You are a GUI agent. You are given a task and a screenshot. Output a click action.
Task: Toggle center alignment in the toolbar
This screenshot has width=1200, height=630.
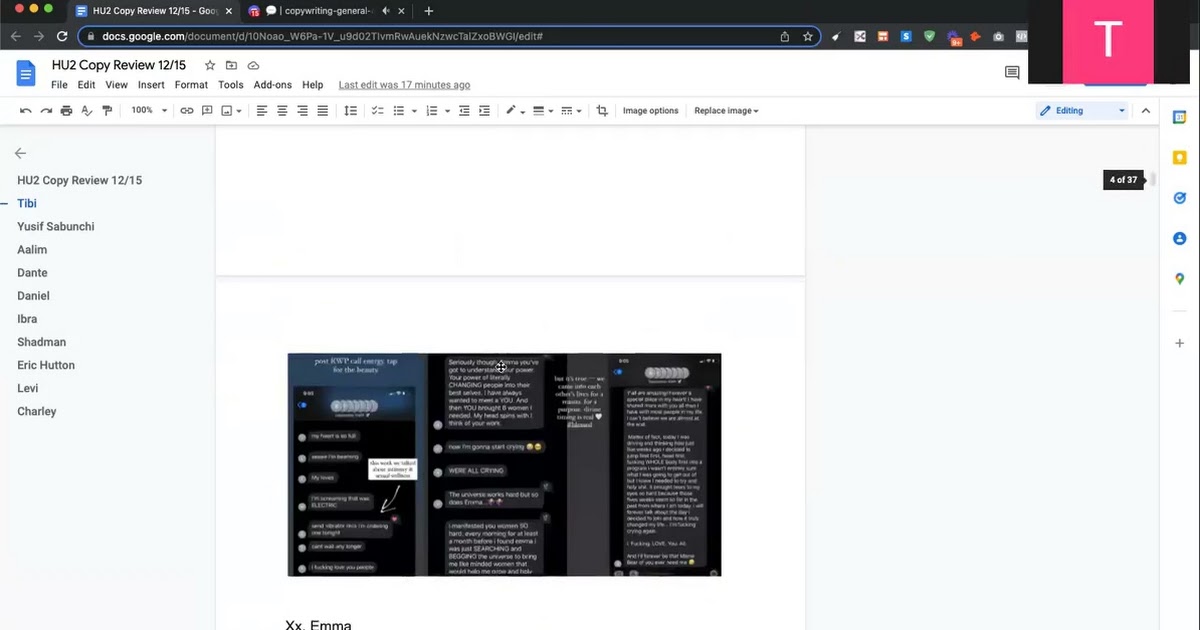tap(282, 111)
